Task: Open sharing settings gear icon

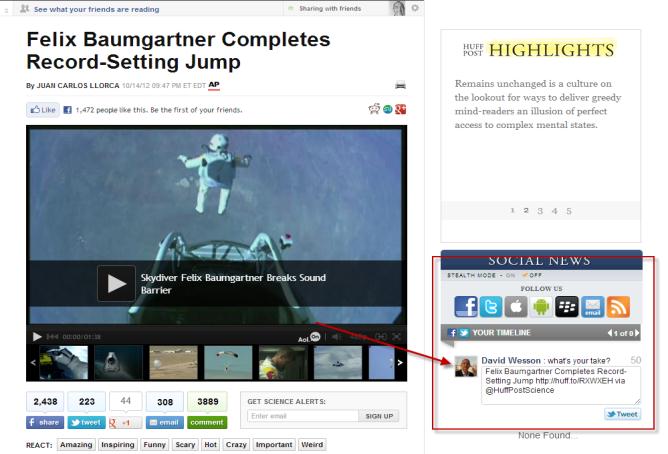Action: point(415,8)
